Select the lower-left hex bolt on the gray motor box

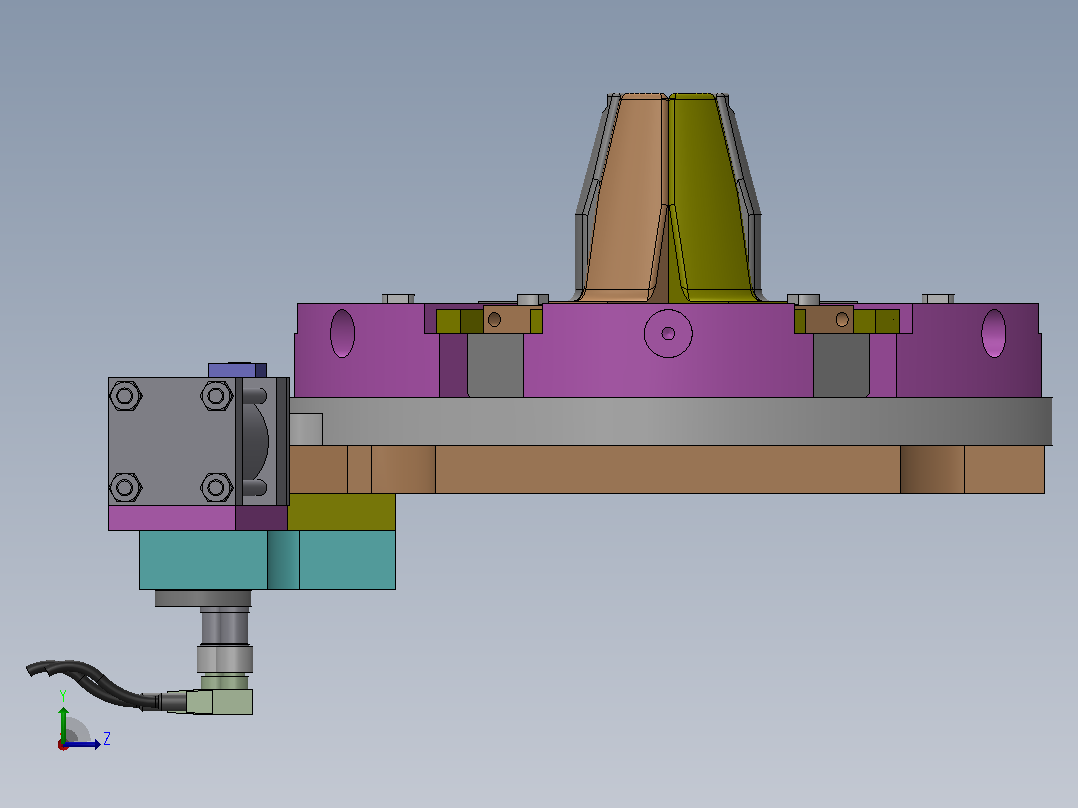125,488
